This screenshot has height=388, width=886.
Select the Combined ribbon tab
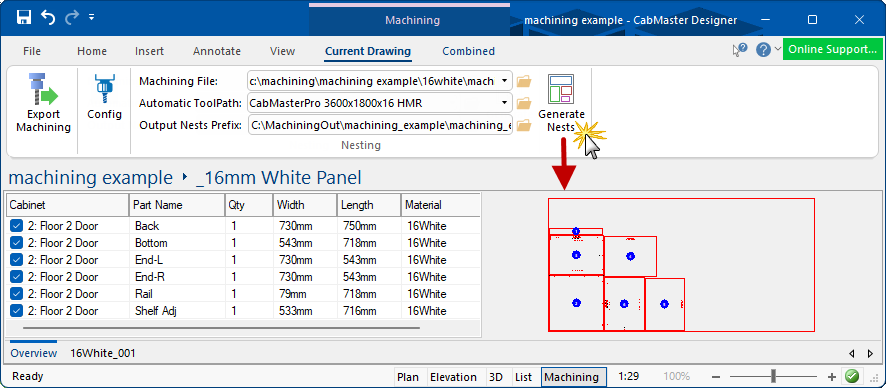468,51
